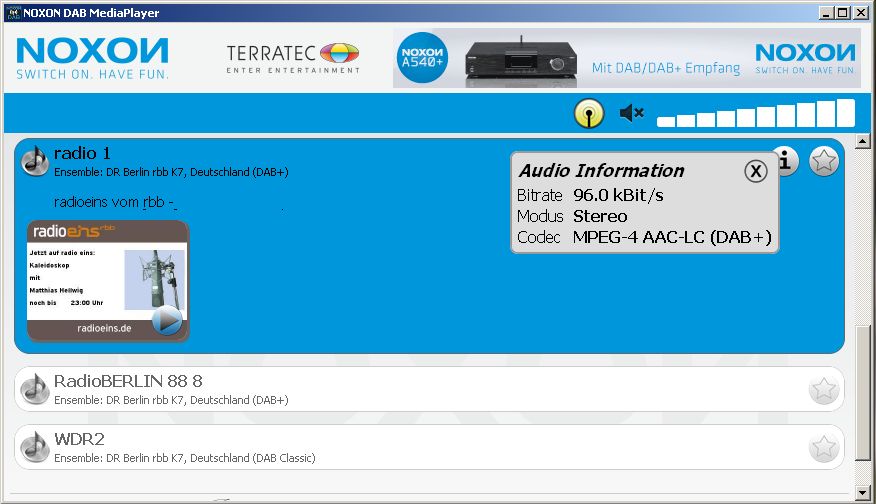Select the radio 1 station title
Screen dimensions: 876x504
click(82, 153)
